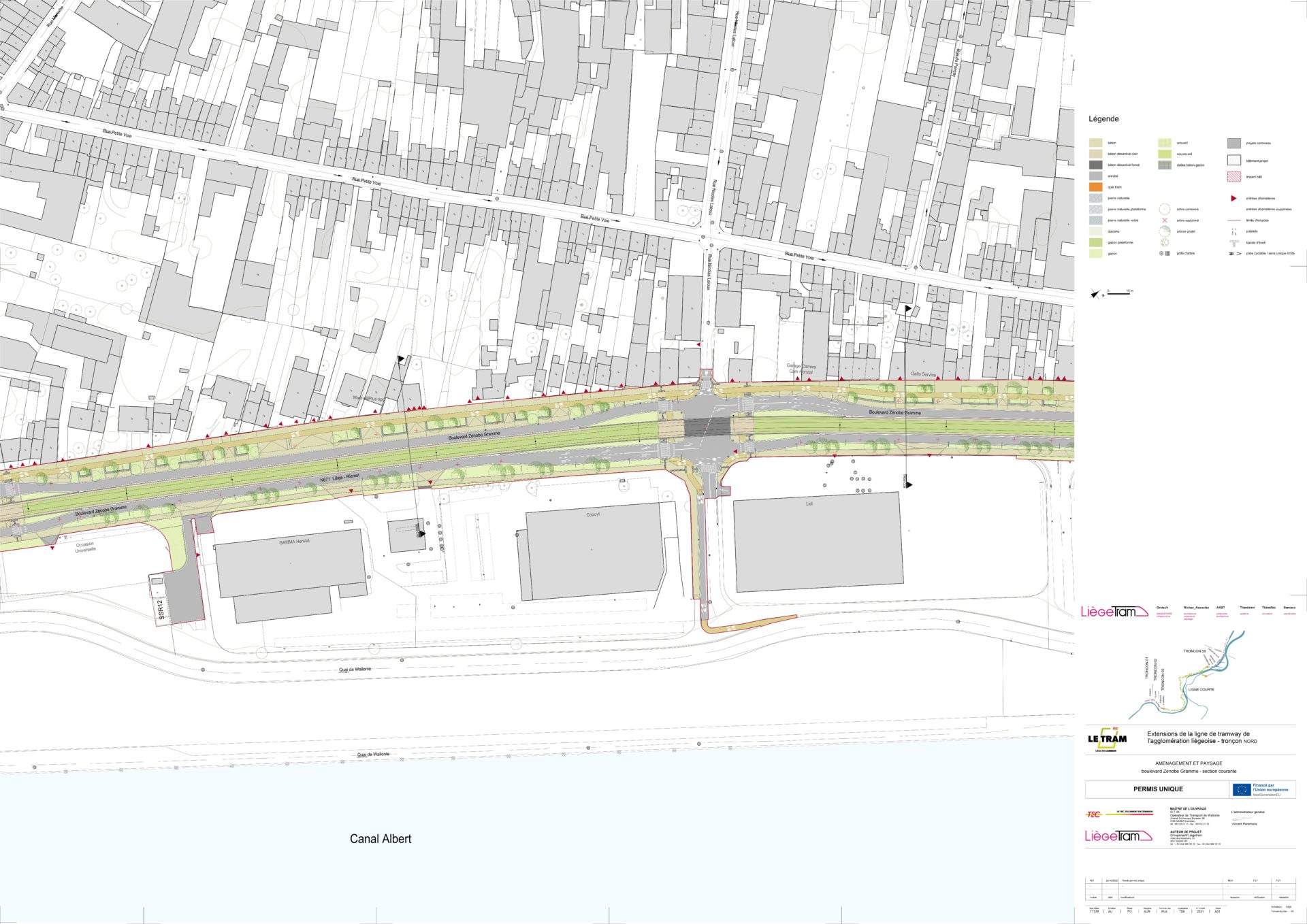Click the red triangle 'entrées charretières' symbol
The image size is (1307, 924).
pyautogui.click(x=1233, y=199)
